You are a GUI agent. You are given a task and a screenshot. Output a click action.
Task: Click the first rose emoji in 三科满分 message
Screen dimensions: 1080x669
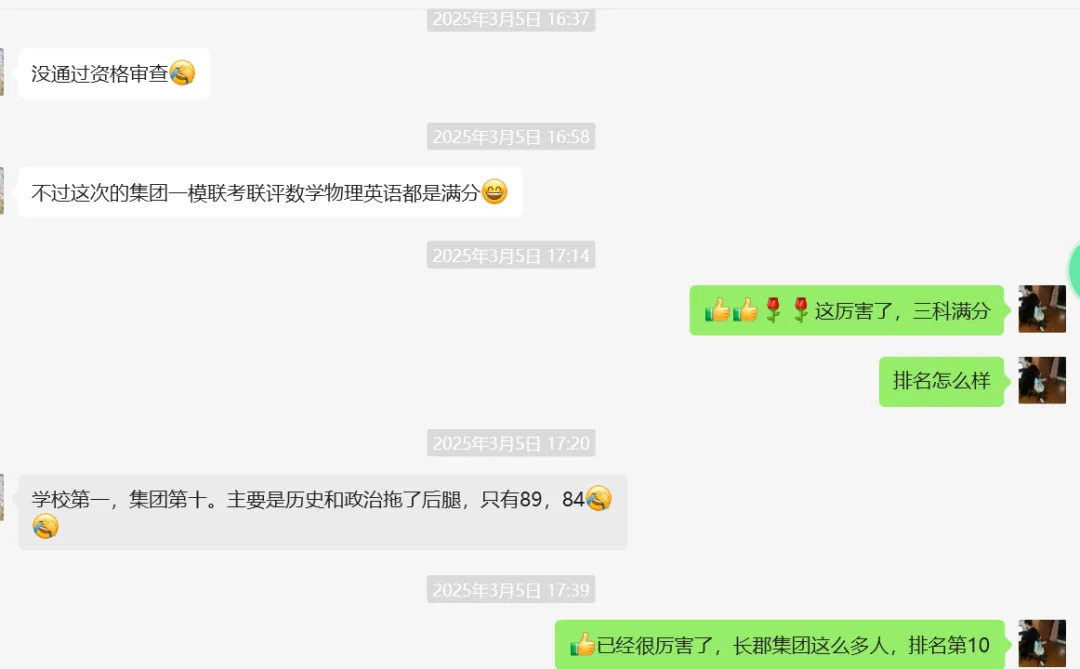click(x=773, y=310)
